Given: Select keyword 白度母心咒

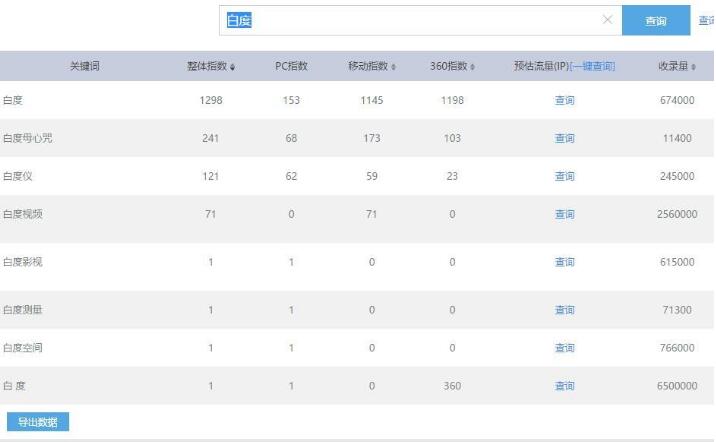Looking at the screenshot, I should click(x=27, y=138).
